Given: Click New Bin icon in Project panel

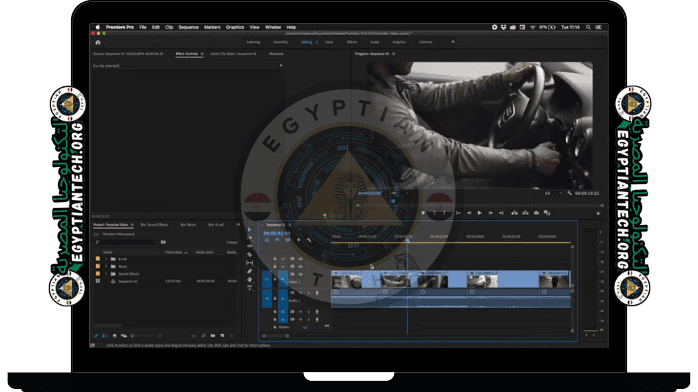Looking at the screenshot, I should click(213, 335).
